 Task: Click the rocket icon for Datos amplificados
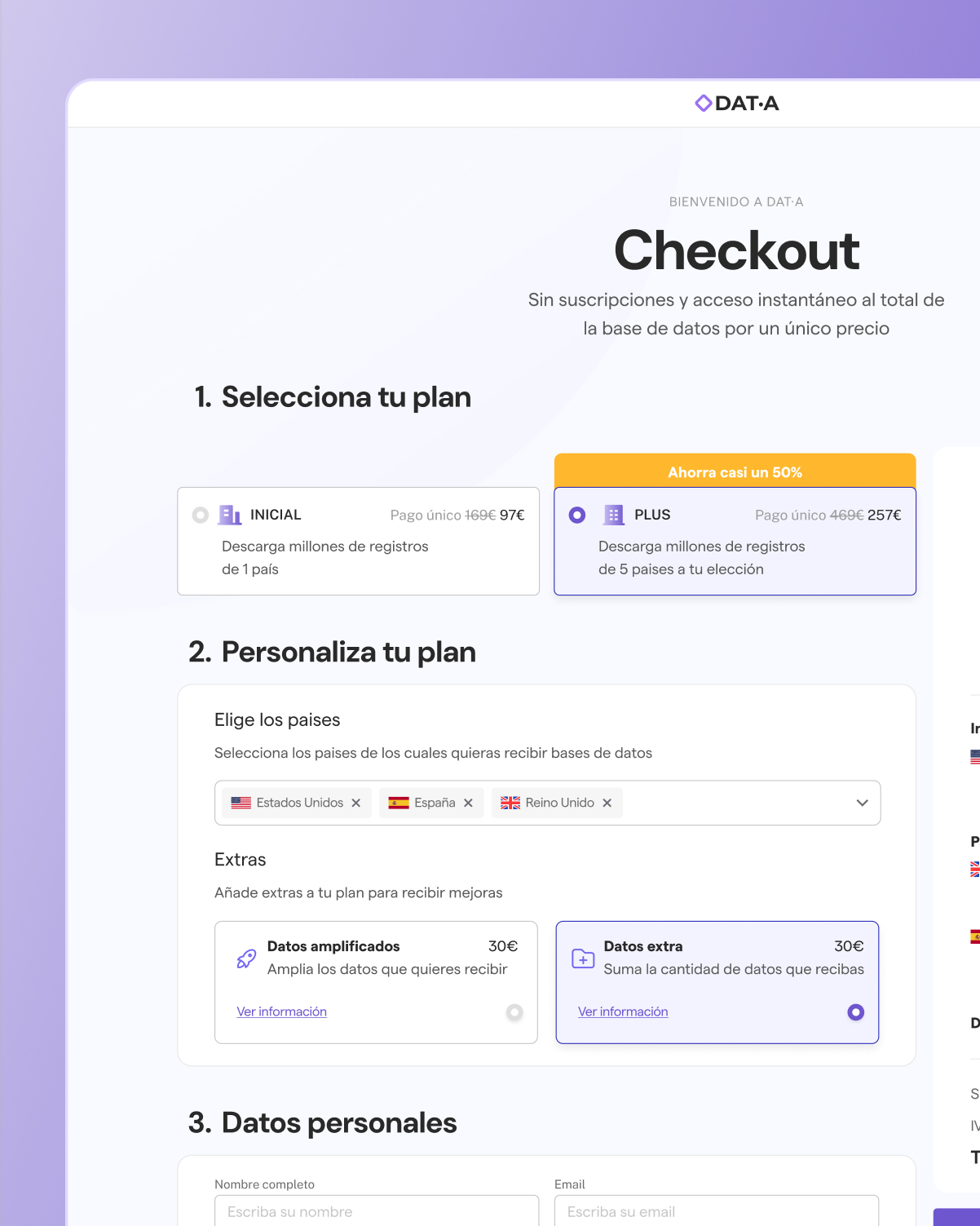(x=246, y=958)
